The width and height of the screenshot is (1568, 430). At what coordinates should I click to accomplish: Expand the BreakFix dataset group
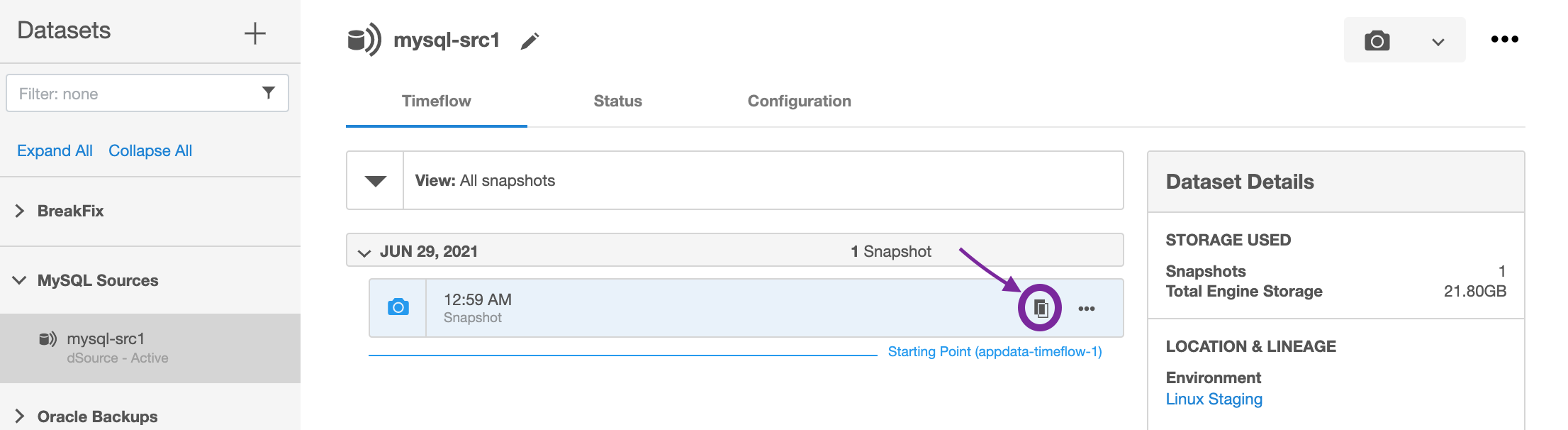(x=18, y=210)
